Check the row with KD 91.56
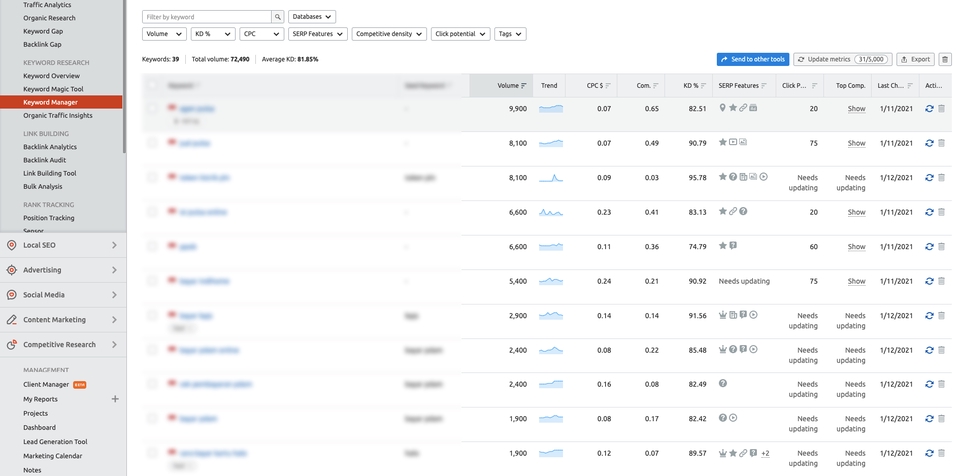The height and width of the screenshot is (476, 960). [152, 315]
